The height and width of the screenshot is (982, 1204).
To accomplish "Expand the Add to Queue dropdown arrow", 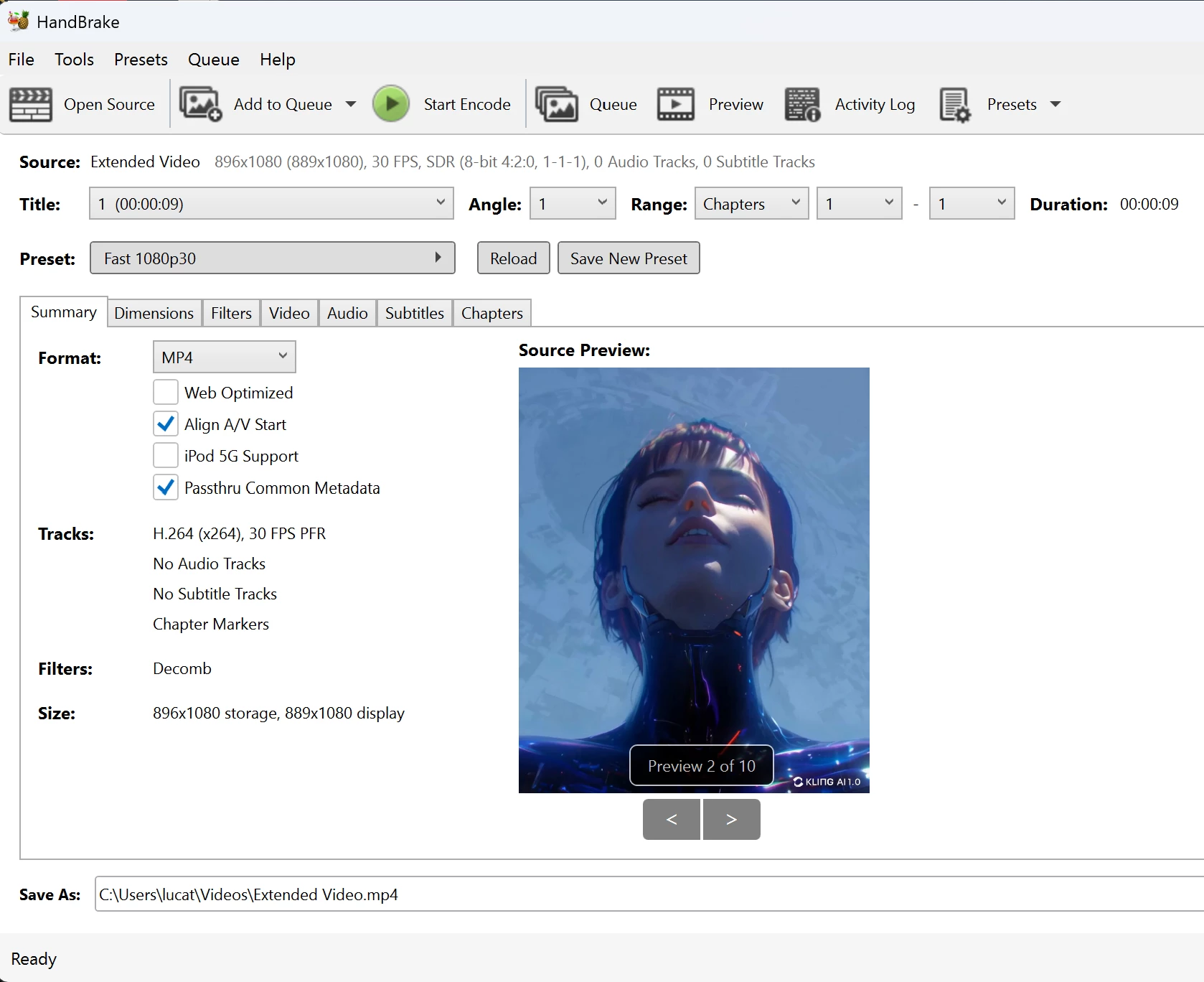I will click(351, 104).
